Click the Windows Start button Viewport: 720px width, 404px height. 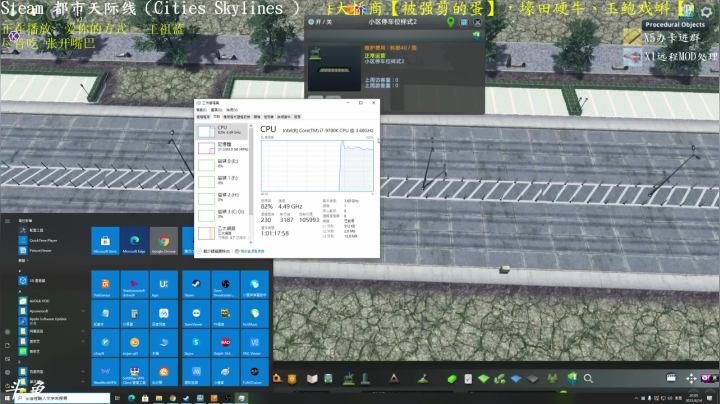pyautogui.click(x=7, y=398)
